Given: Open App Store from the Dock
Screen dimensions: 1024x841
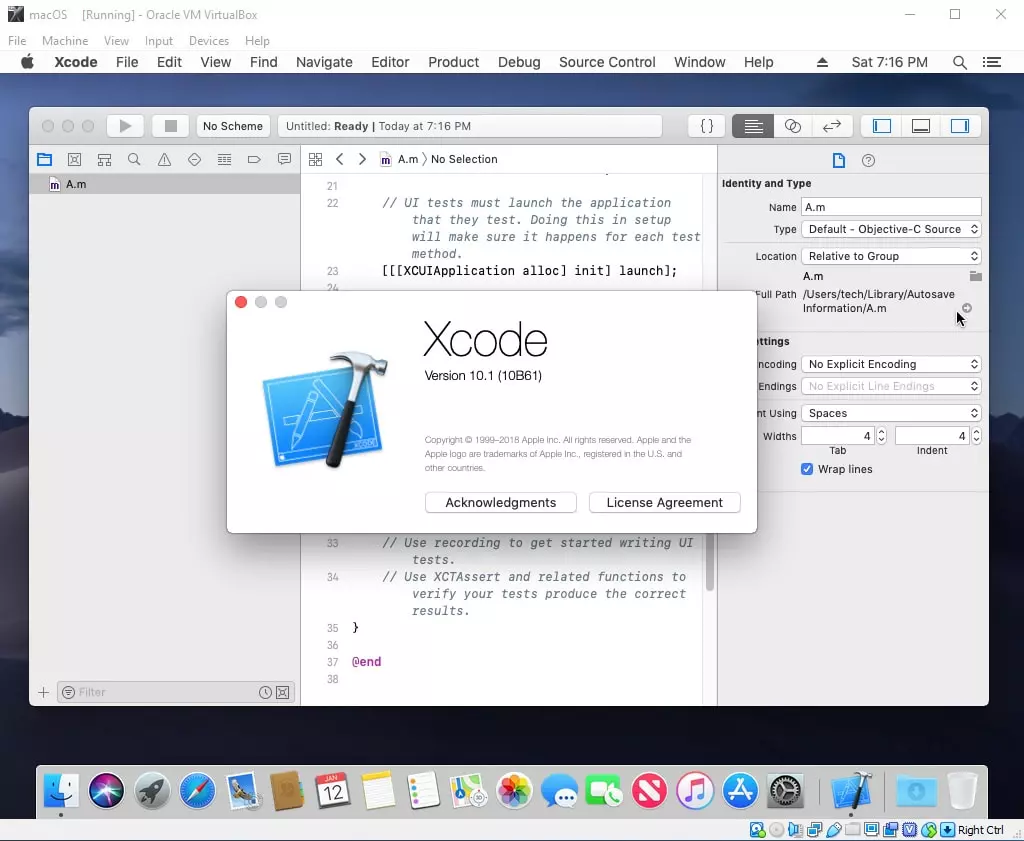Looking at the screenshot, I should pyautogui.click(x=739, y=790).
